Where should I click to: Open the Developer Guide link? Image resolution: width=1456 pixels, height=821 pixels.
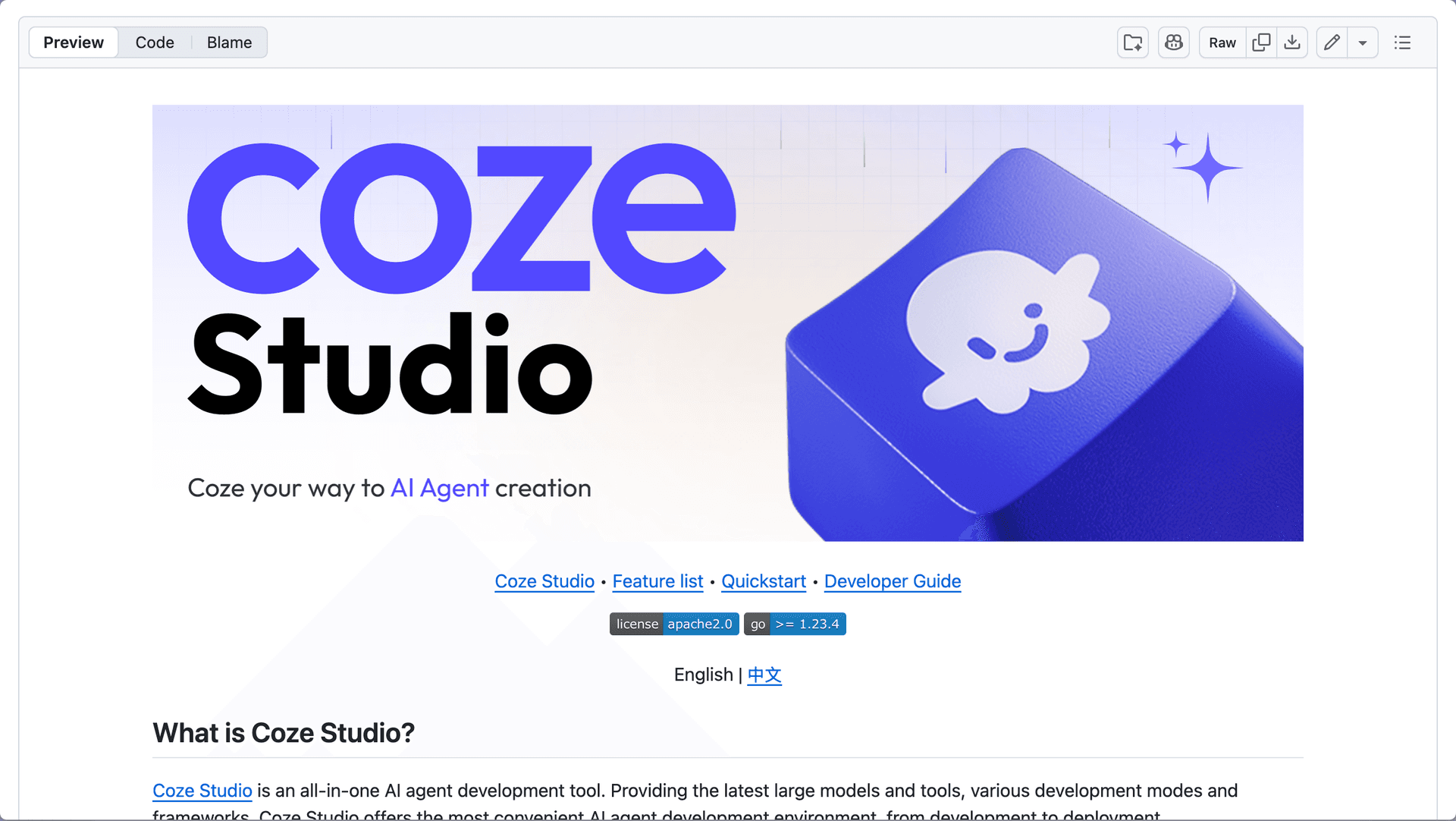pos(892,581)
